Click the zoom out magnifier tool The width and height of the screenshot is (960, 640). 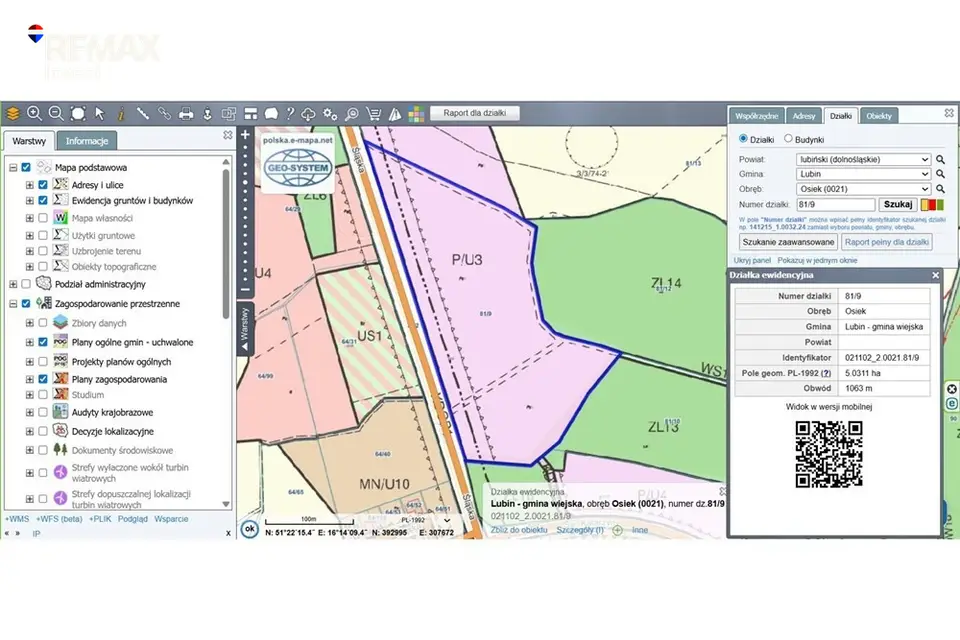point(56,113)
